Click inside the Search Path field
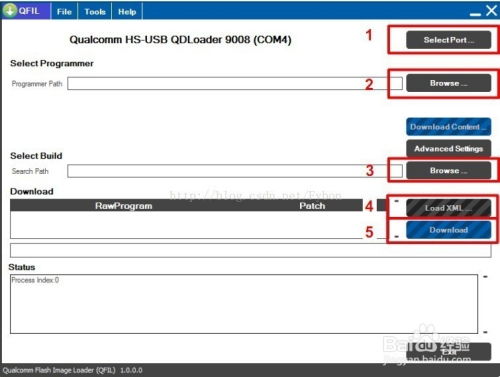This screenshot has height=377, width=500. pyautogui.click(x=235, y=171)
